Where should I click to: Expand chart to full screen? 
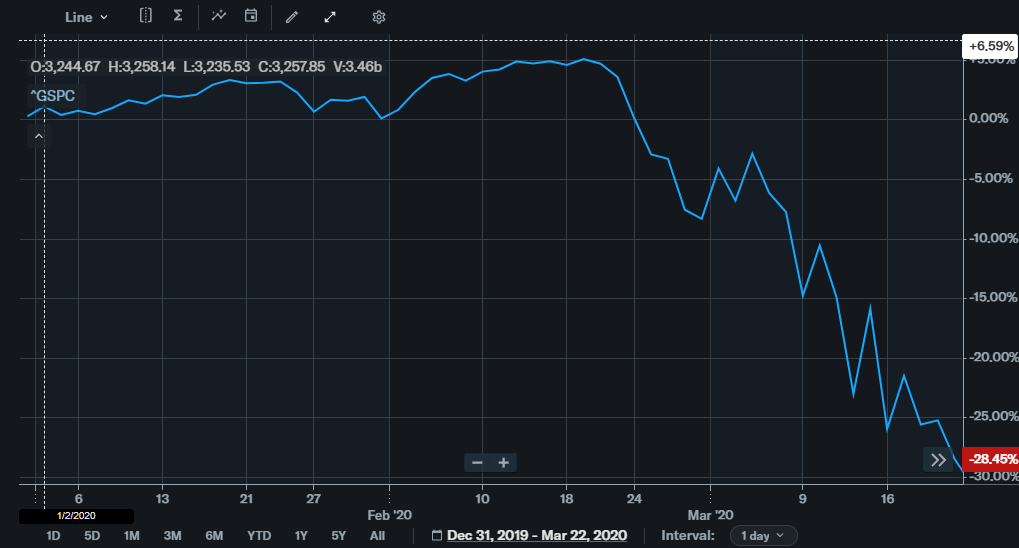pos(330,17)
